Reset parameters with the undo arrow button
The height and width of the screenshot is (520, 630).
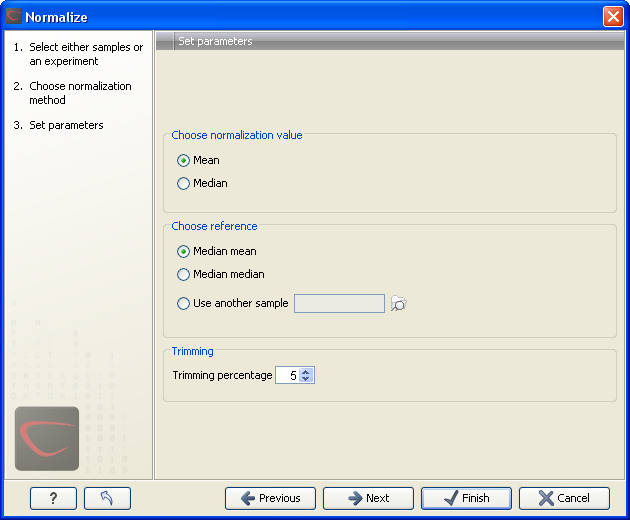(107, 498)
